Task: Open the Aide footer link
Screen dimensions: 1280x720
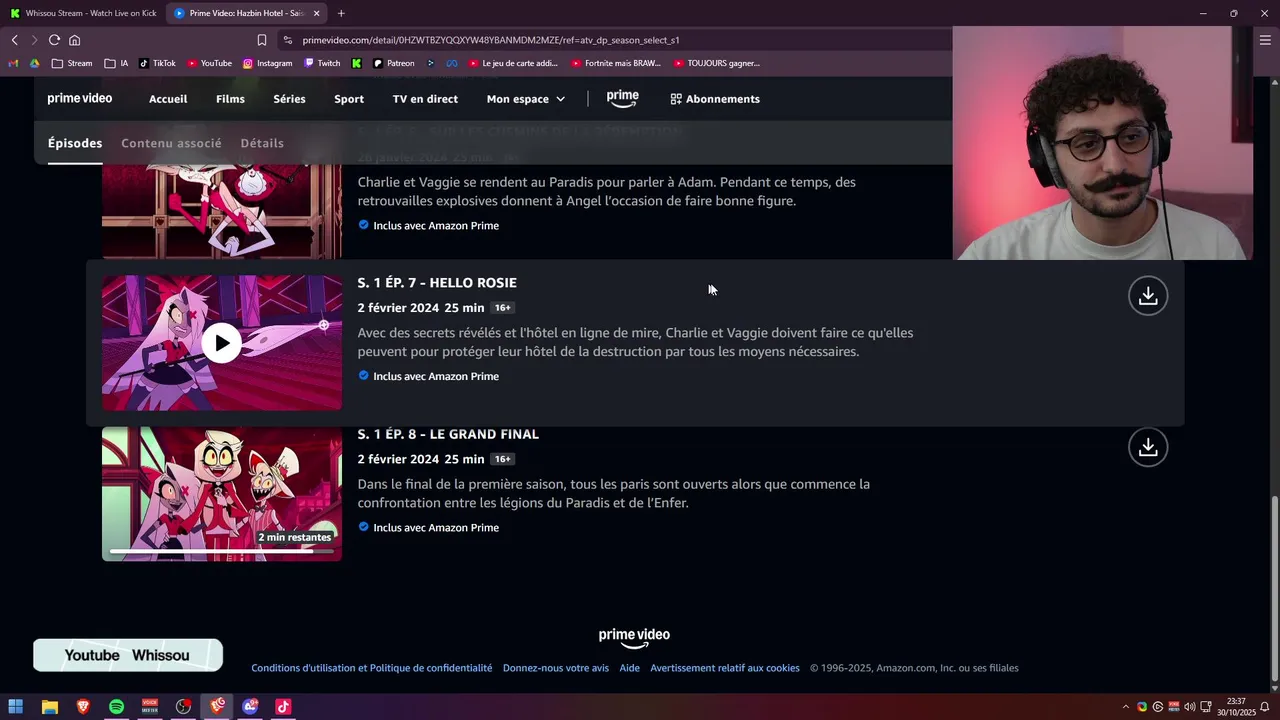Action: pyautogui.click(x=629, y=668)
